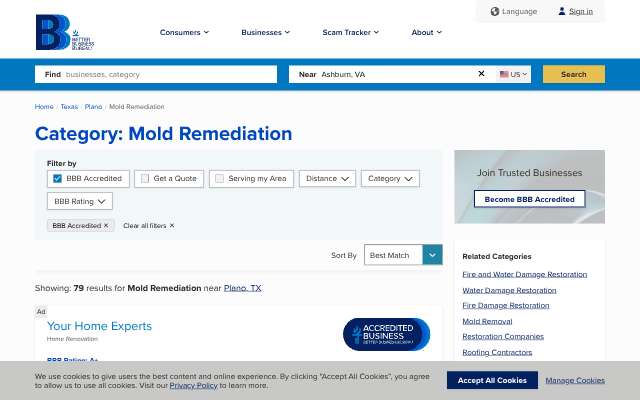Click Become BBB Accredited button

[529, 199]
